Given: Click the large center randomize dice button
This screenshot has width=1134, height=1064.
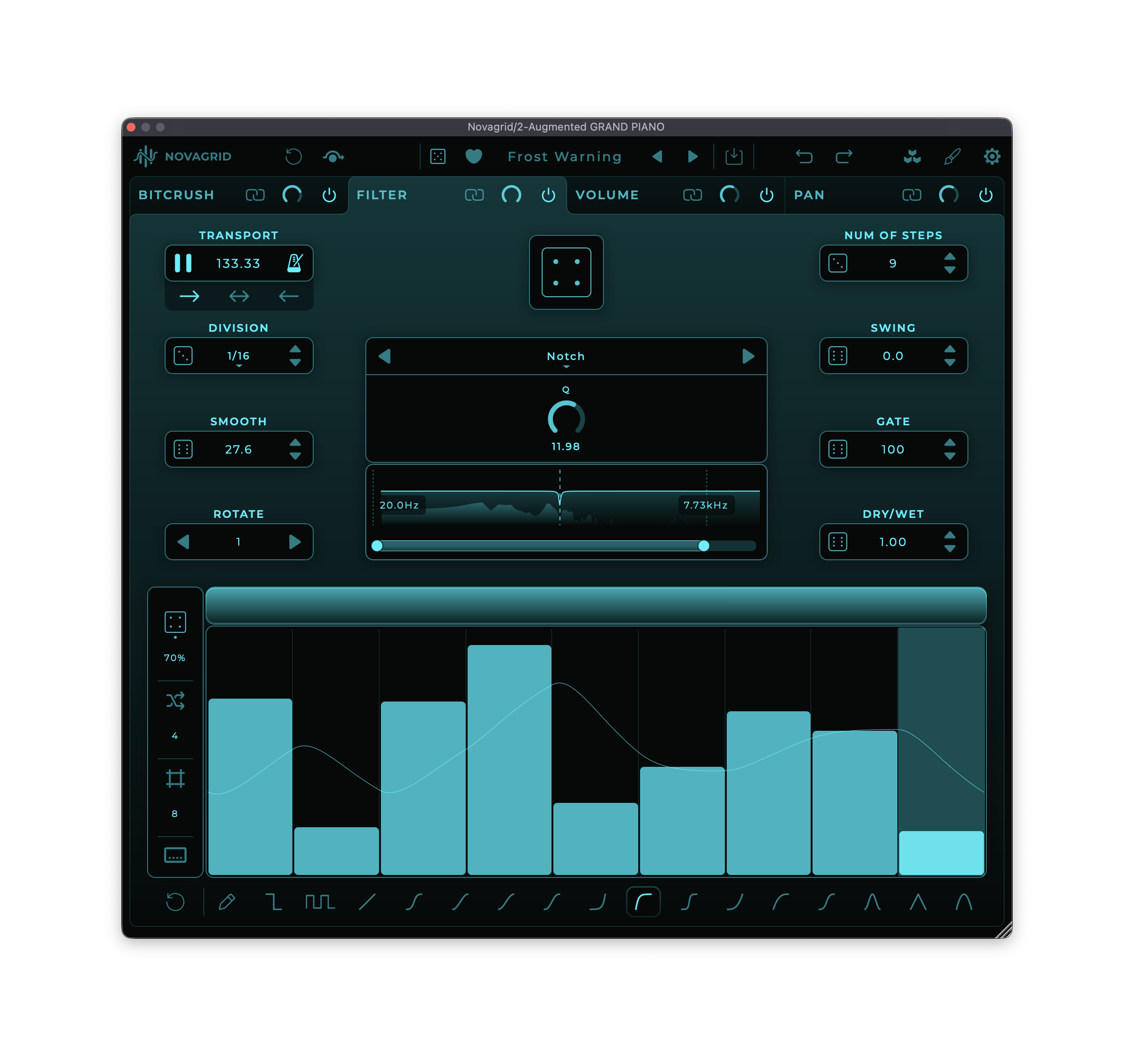Looking at the screenshot, I should 566,272.
